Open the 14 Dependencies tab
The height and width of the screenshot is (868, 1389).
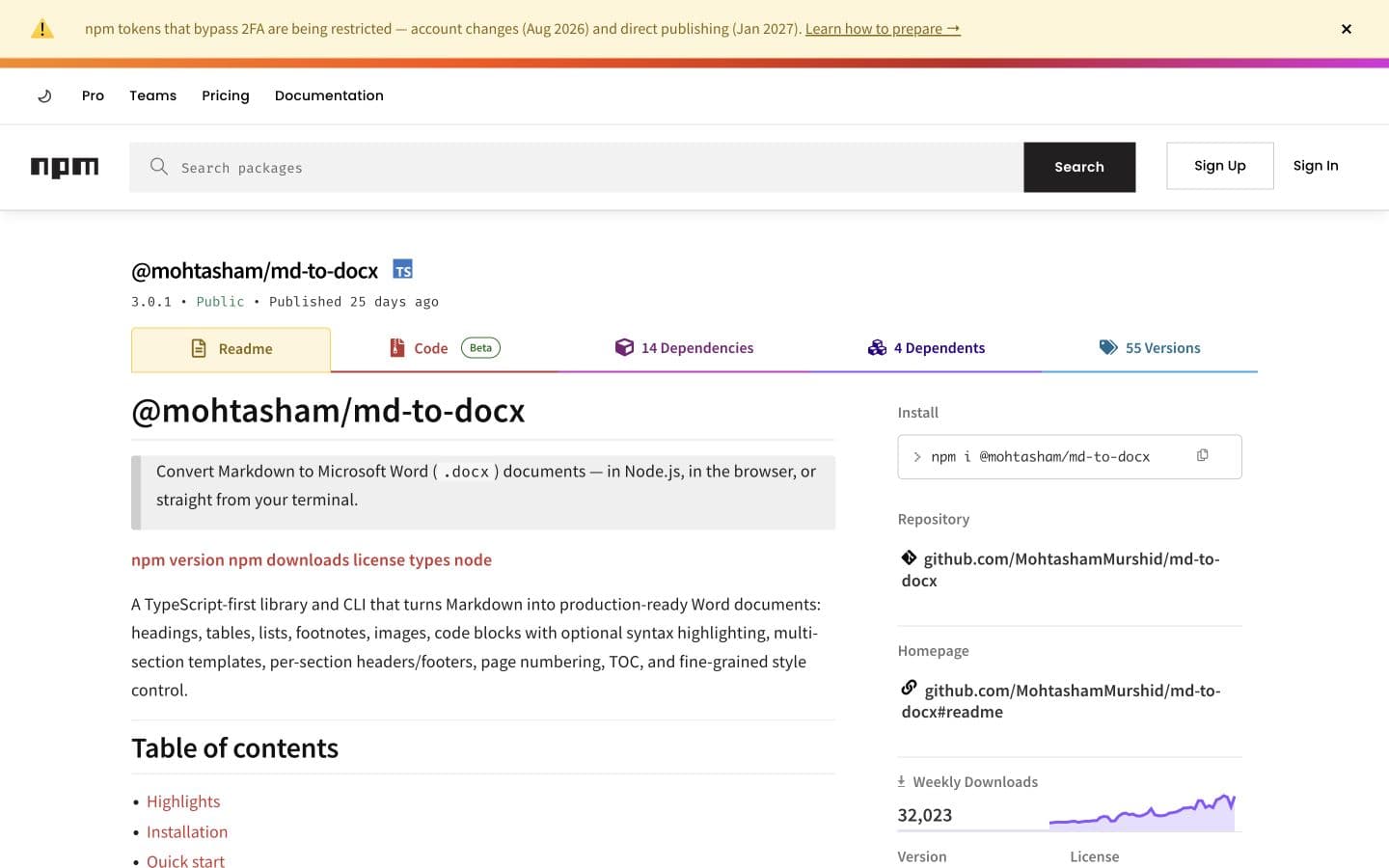(684, 348)
